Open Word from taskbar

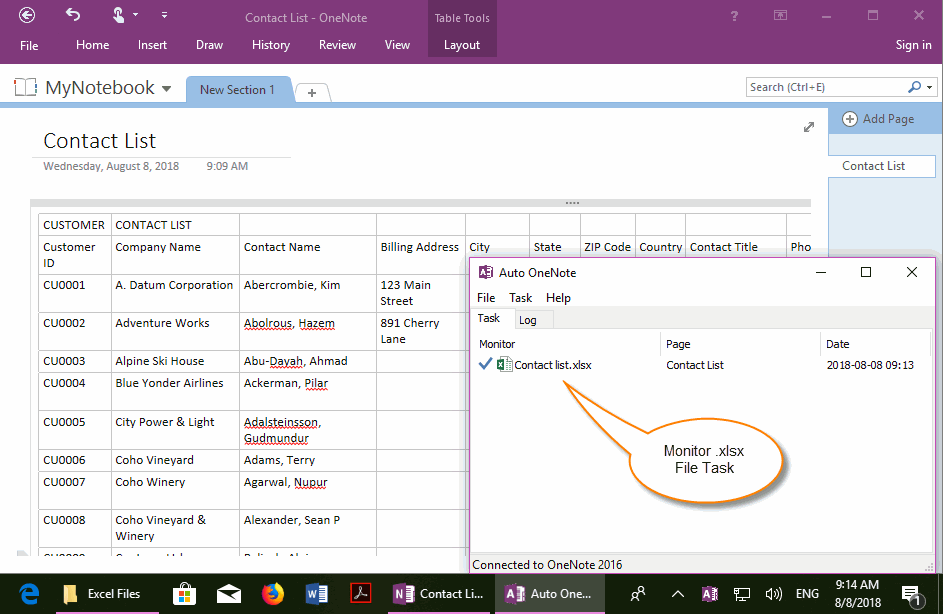(316, 594)
